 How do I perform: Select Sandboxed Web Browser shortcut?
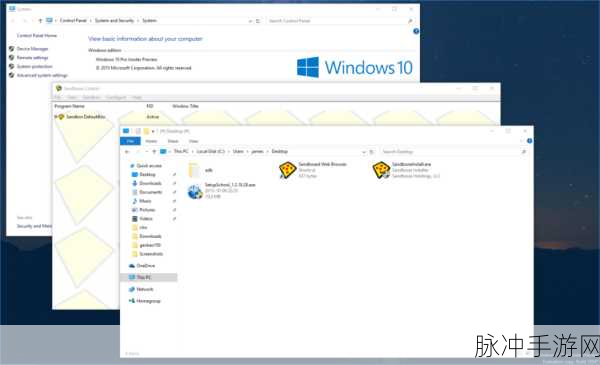click(x=313, y=170)
